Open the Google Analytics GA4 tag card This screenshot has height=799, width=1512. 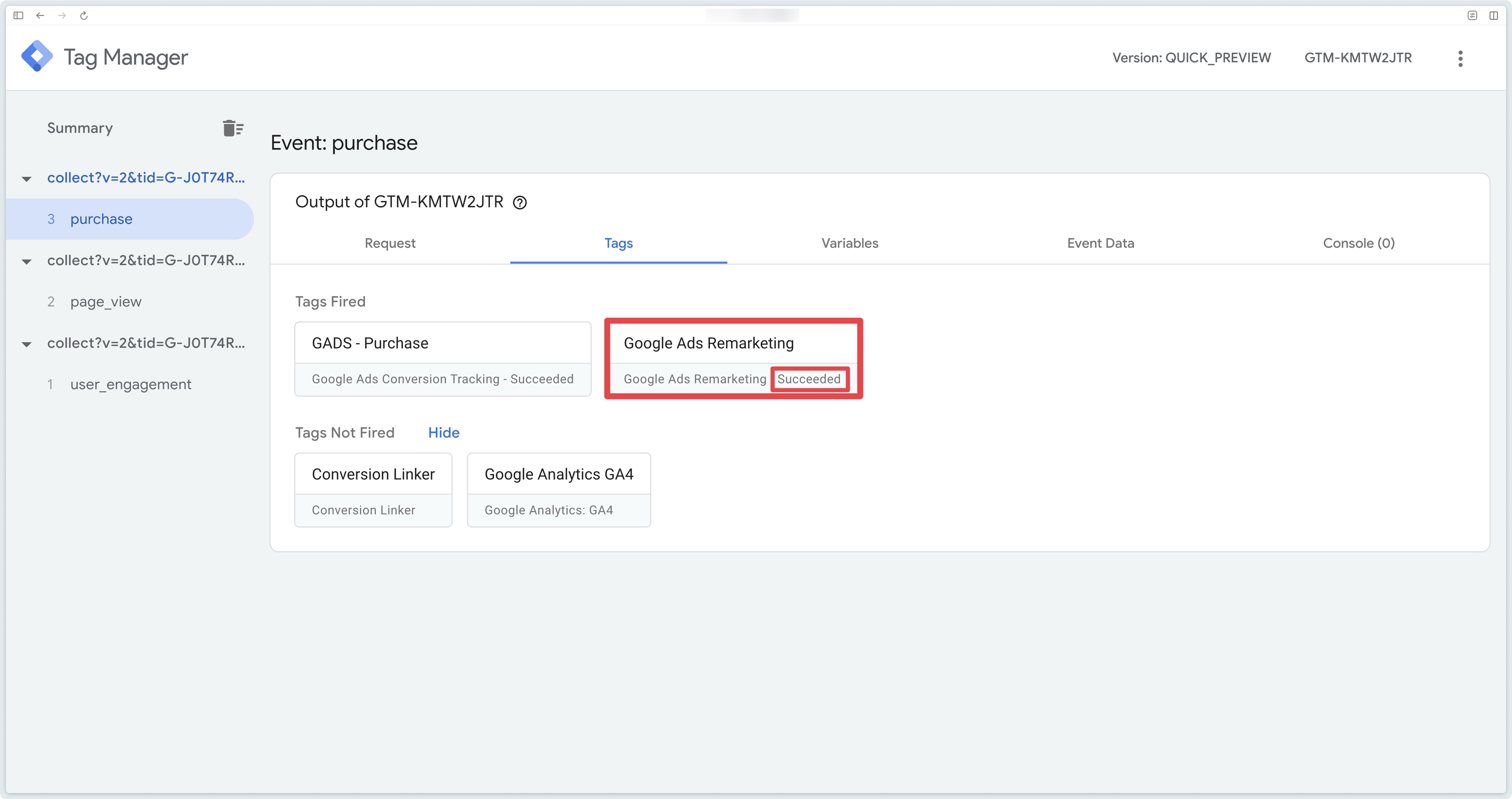pyautogui.click(x=559, y=490)
